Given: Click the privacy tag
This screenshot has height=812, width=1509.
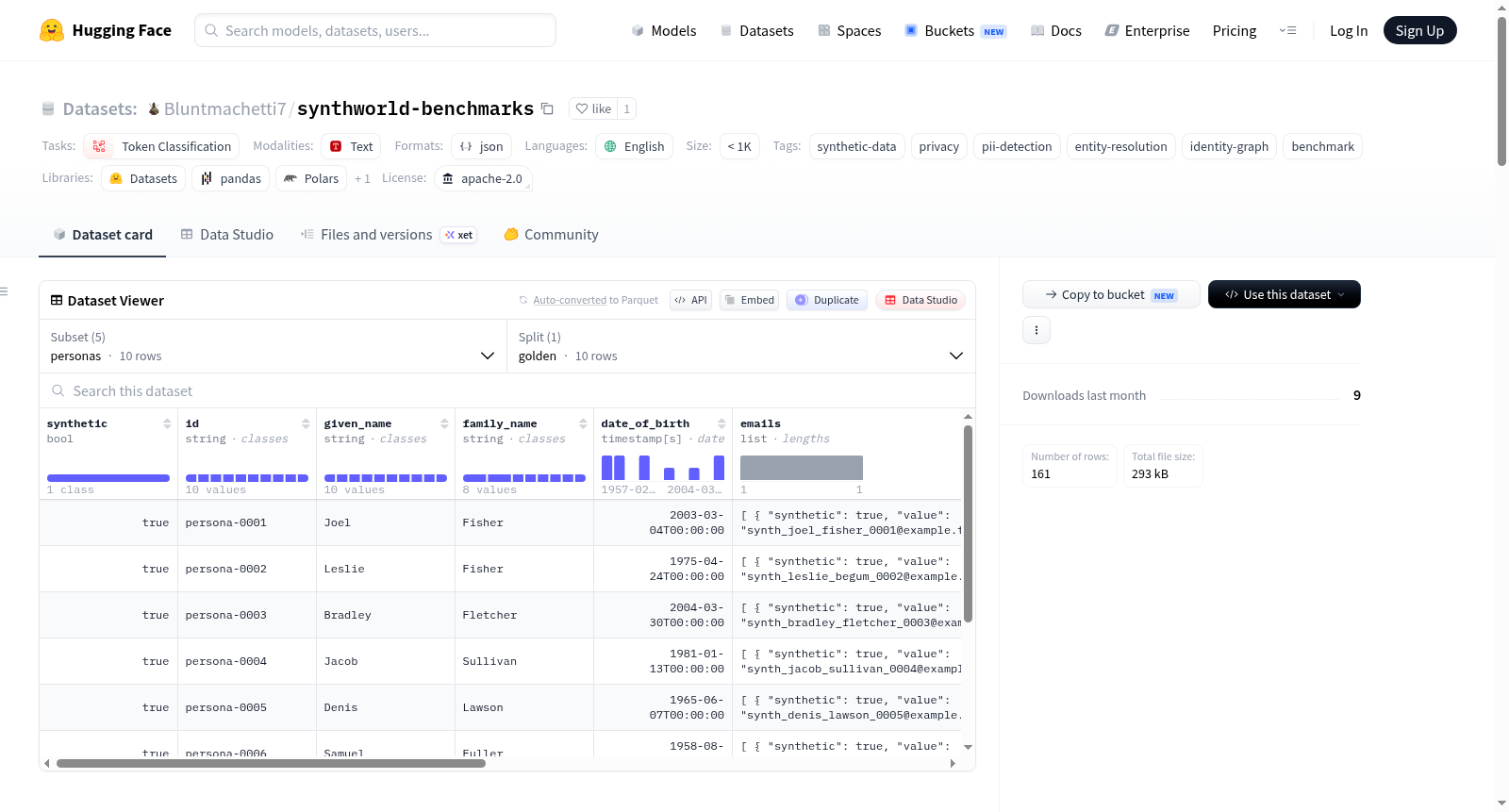Looking at the screenshot, I should (939, 146).
